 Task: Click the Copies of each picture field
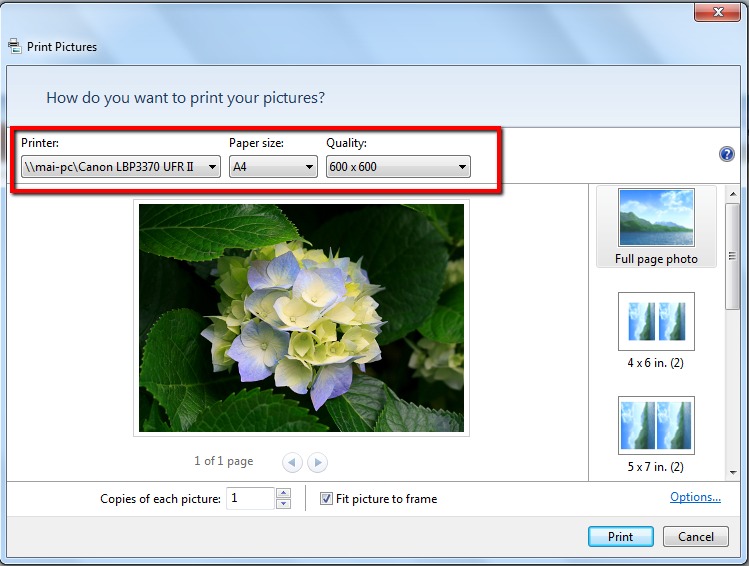click(x=249, y=498)
